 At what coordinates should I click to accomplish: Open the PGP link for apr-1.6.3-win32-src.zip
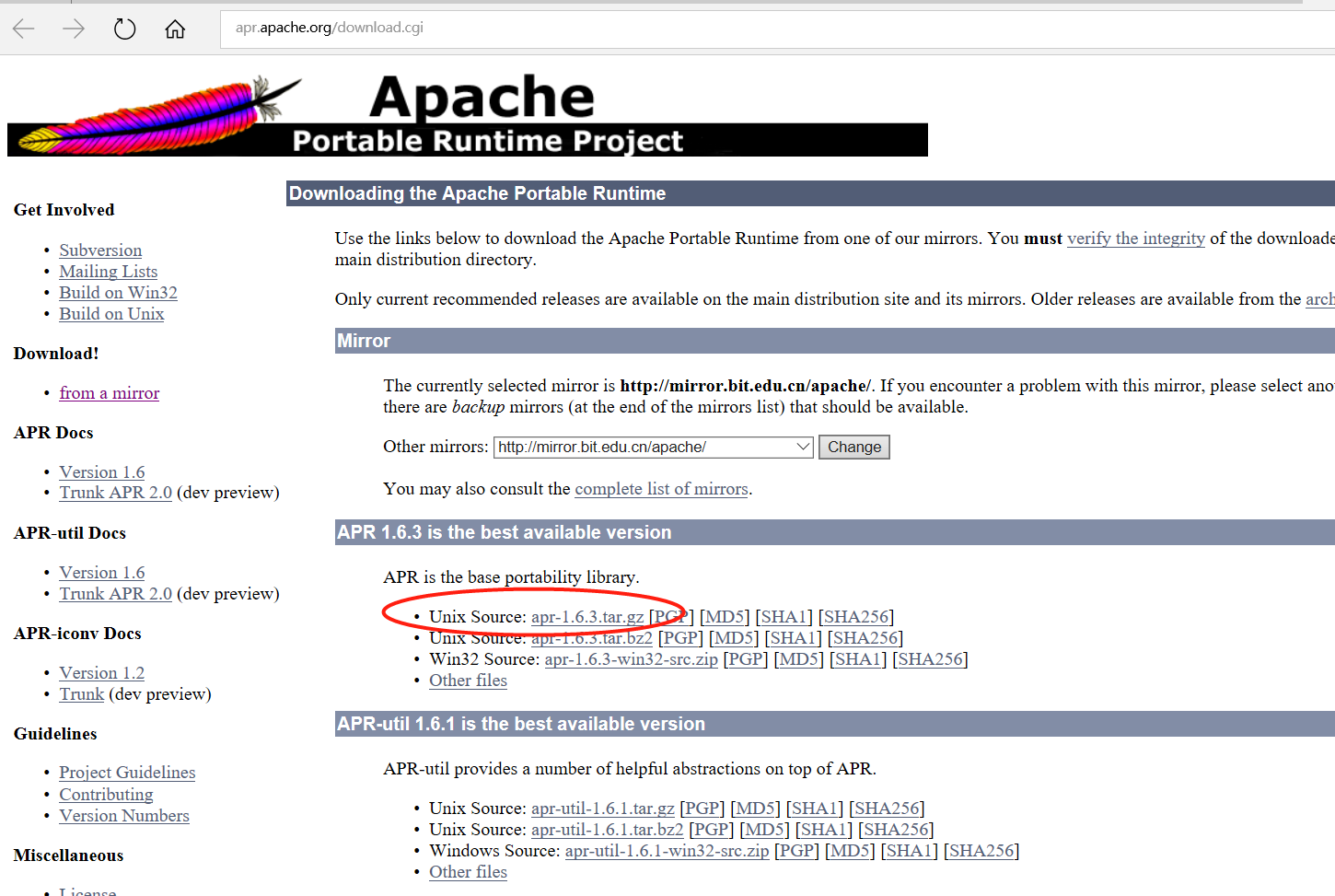click(x=746, y=659)
